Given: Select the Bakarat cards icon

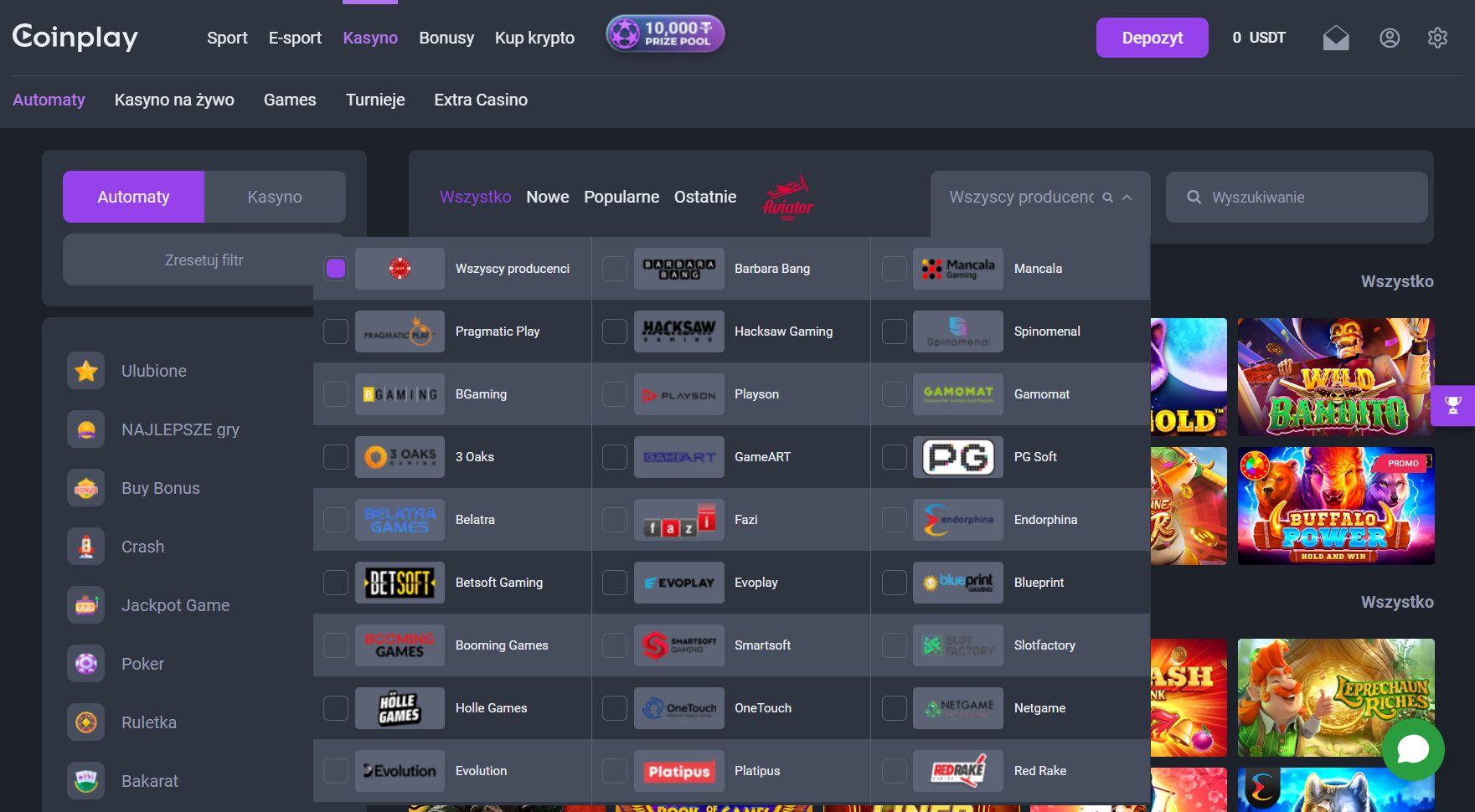Looking at the screenshot, I should click(x=86, y=781).
